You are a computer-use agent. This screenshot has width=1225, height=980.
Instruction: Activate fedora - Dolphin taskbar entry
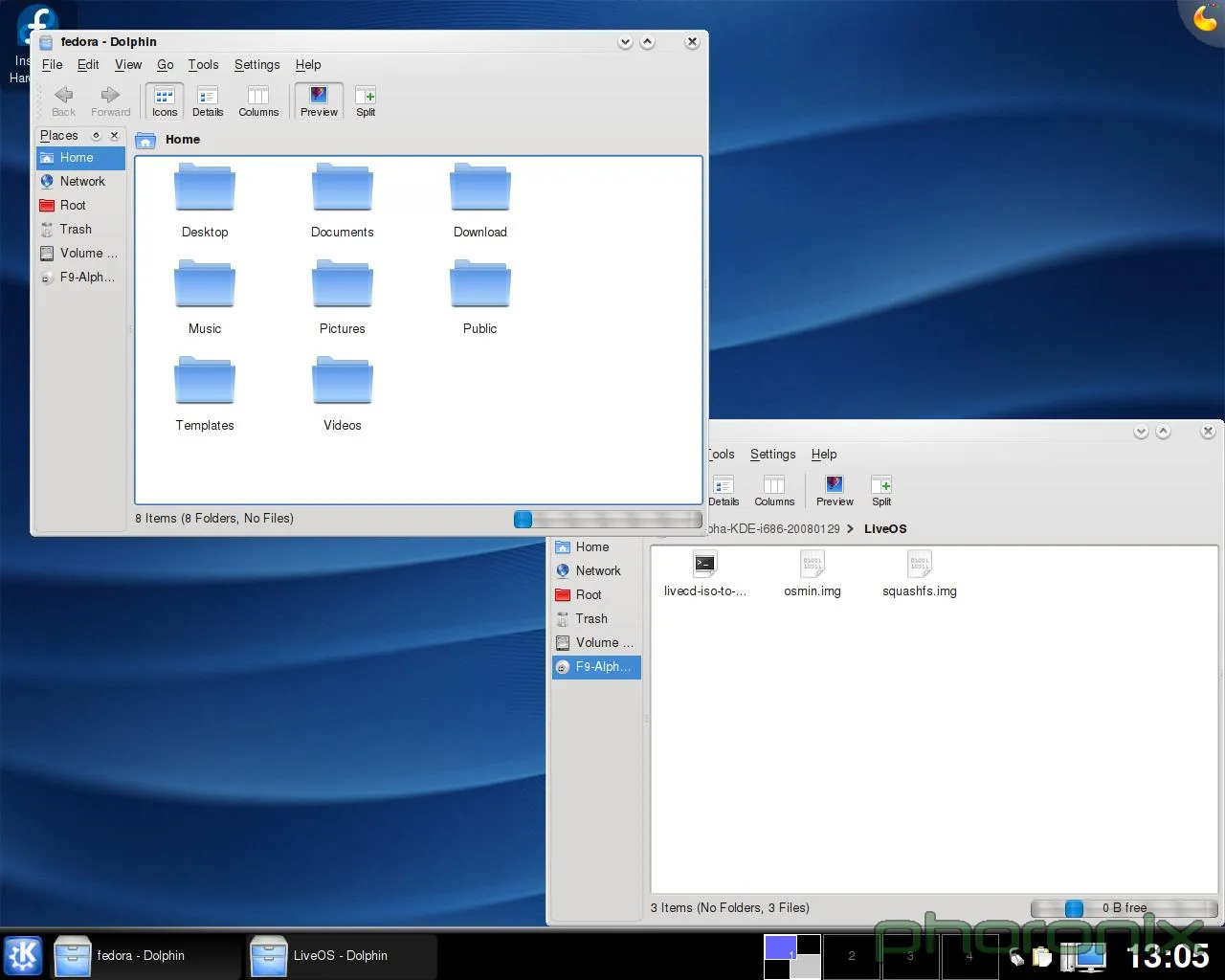pyautogui.click(x=145, y=956)
